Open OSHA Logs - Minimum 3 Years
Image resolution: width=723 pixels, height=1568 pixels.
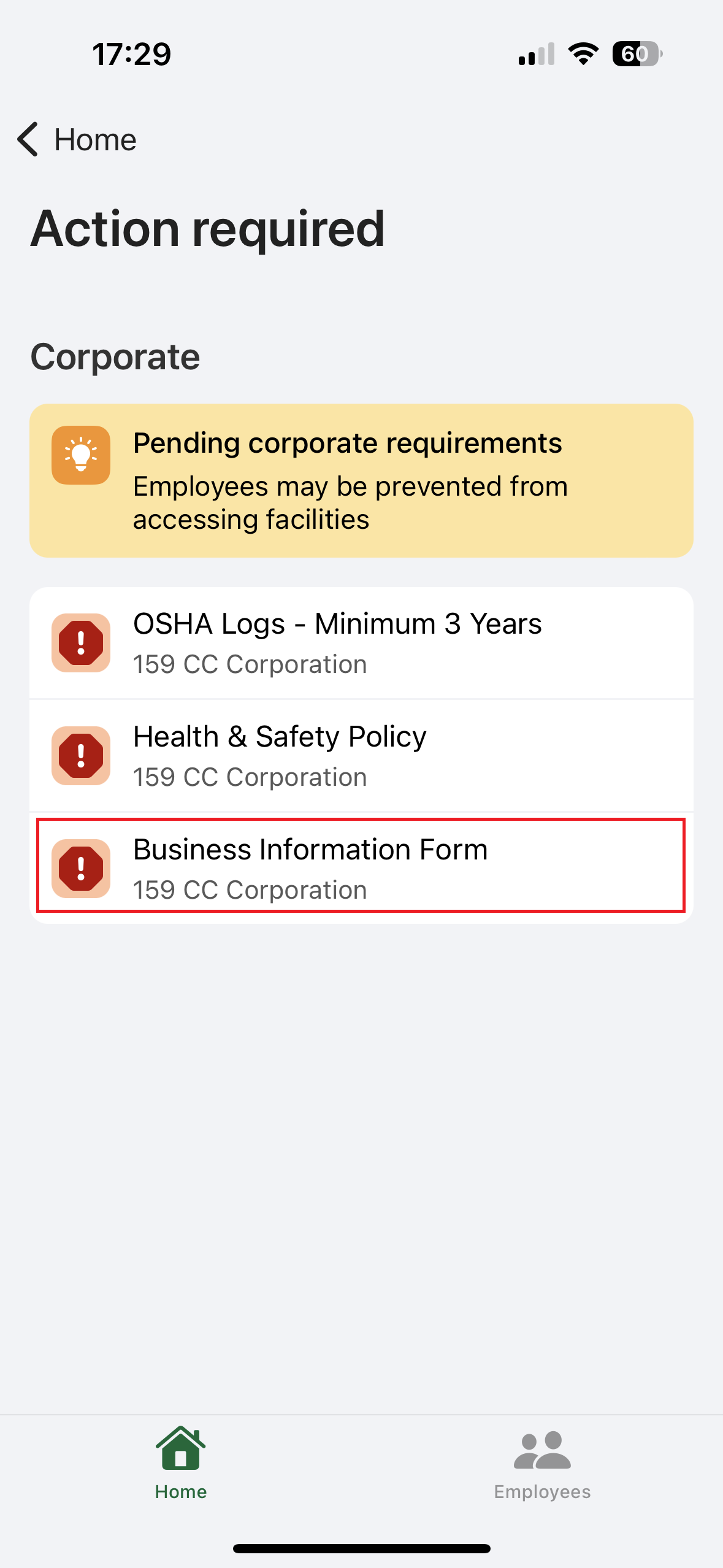point(337,624)
